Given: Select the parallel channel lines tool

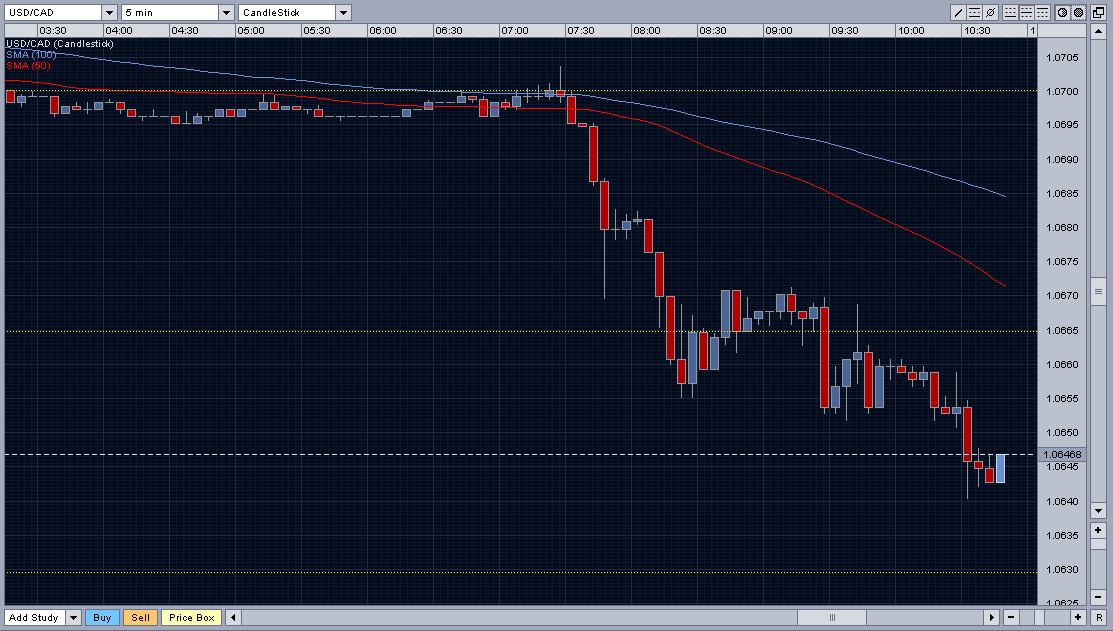Looking at the screenshot, I should pos(975,12).
